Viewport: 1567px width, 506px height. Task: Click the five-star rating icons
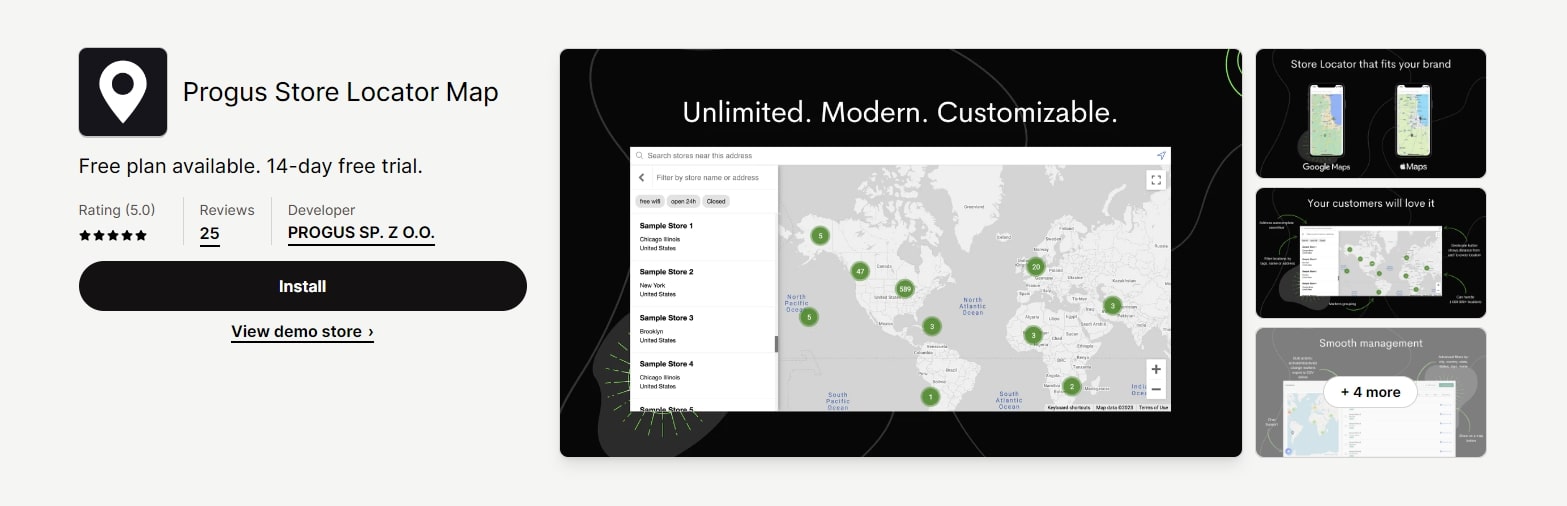(x=113, y=236)
